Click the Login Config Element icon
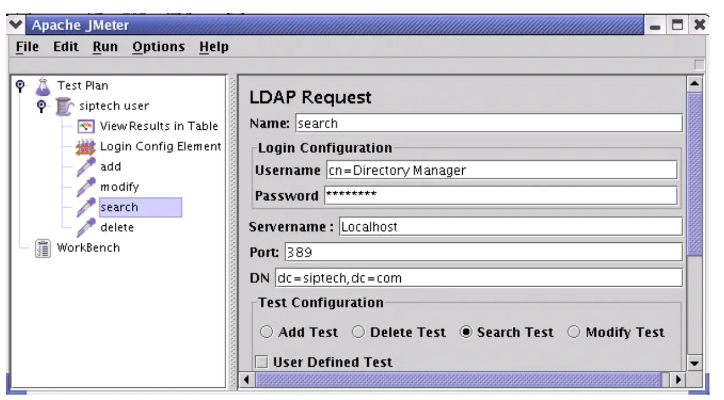Screen dimensions: 724x400 click(86, 147)
